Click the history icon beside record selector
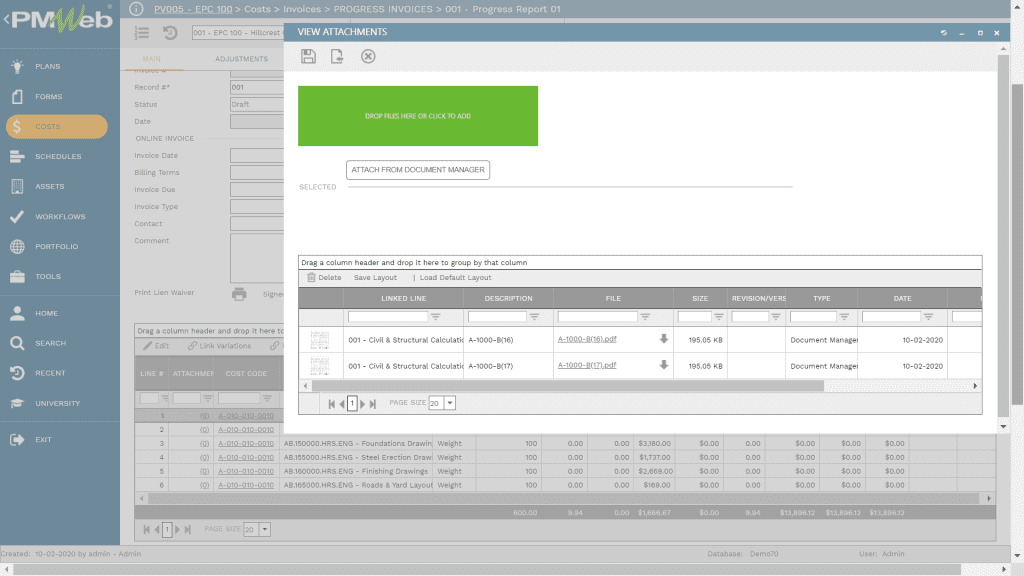This screenshot has height=576, width=1024. (x=170, y=33)
